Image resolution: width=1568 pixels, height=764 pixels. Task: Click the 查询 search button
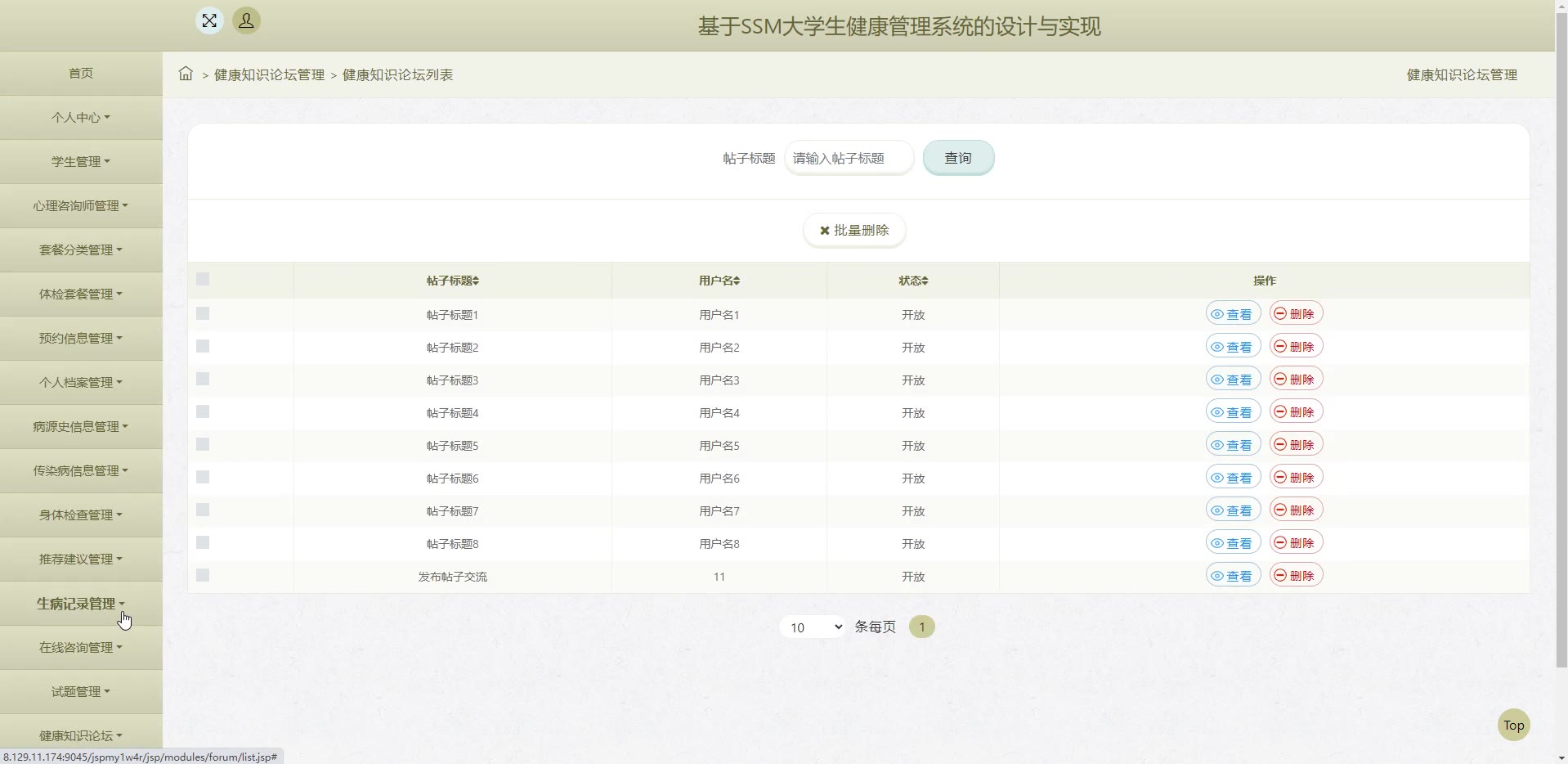tap(958, 158)
